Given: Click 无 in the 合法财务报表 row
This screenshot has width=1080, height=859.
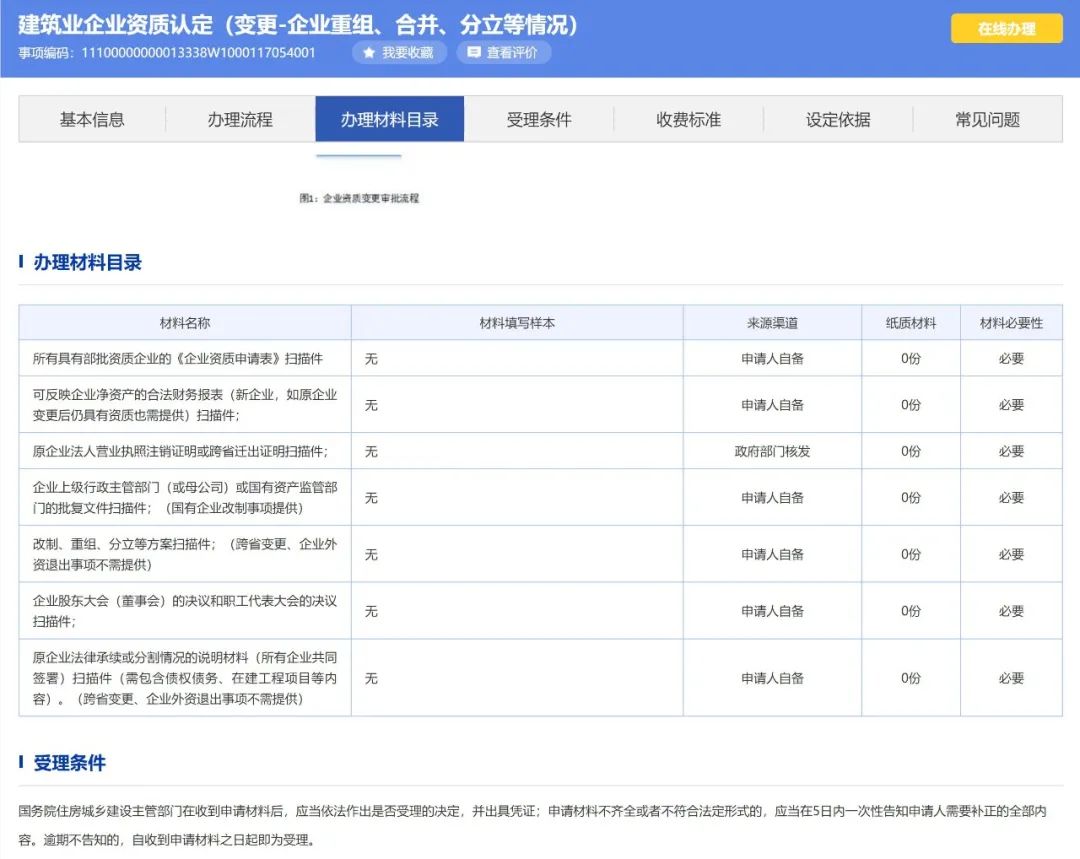Looking at the screenshot, I should pos(371,405).
